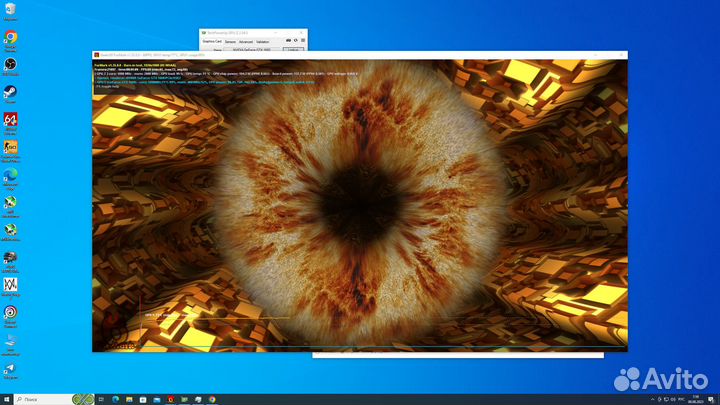720x405 pixels.
Task: Open the Validation tab in GPU-Z
Action: (x=263, y=42)
